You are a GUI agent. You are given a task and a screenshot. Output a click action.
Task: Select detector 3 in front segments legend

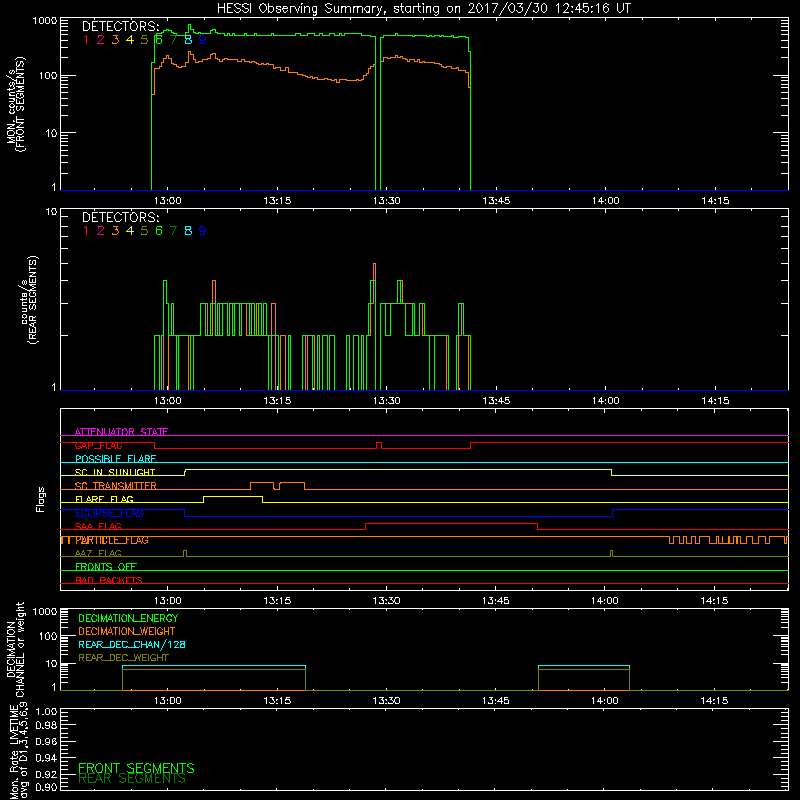[115, 39]
